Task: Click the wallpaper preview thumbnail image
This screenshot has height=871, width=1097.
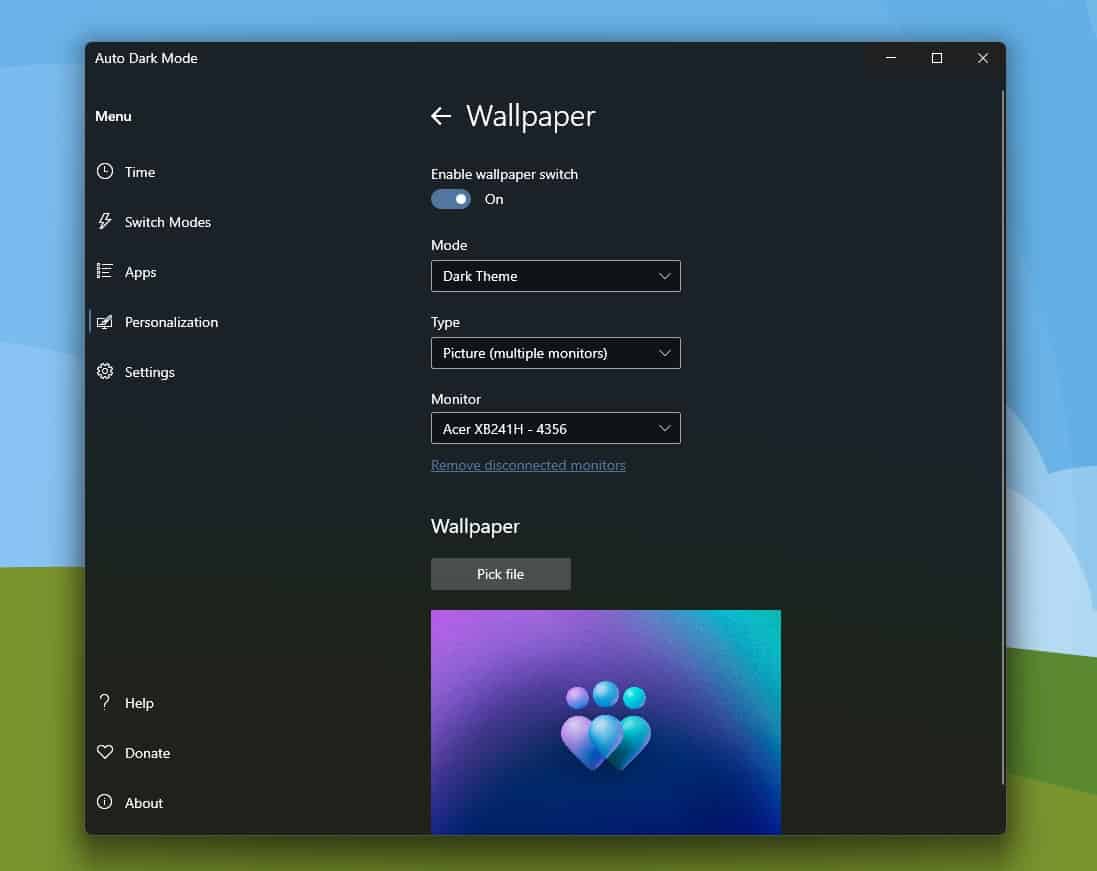Action: point(605,721)
